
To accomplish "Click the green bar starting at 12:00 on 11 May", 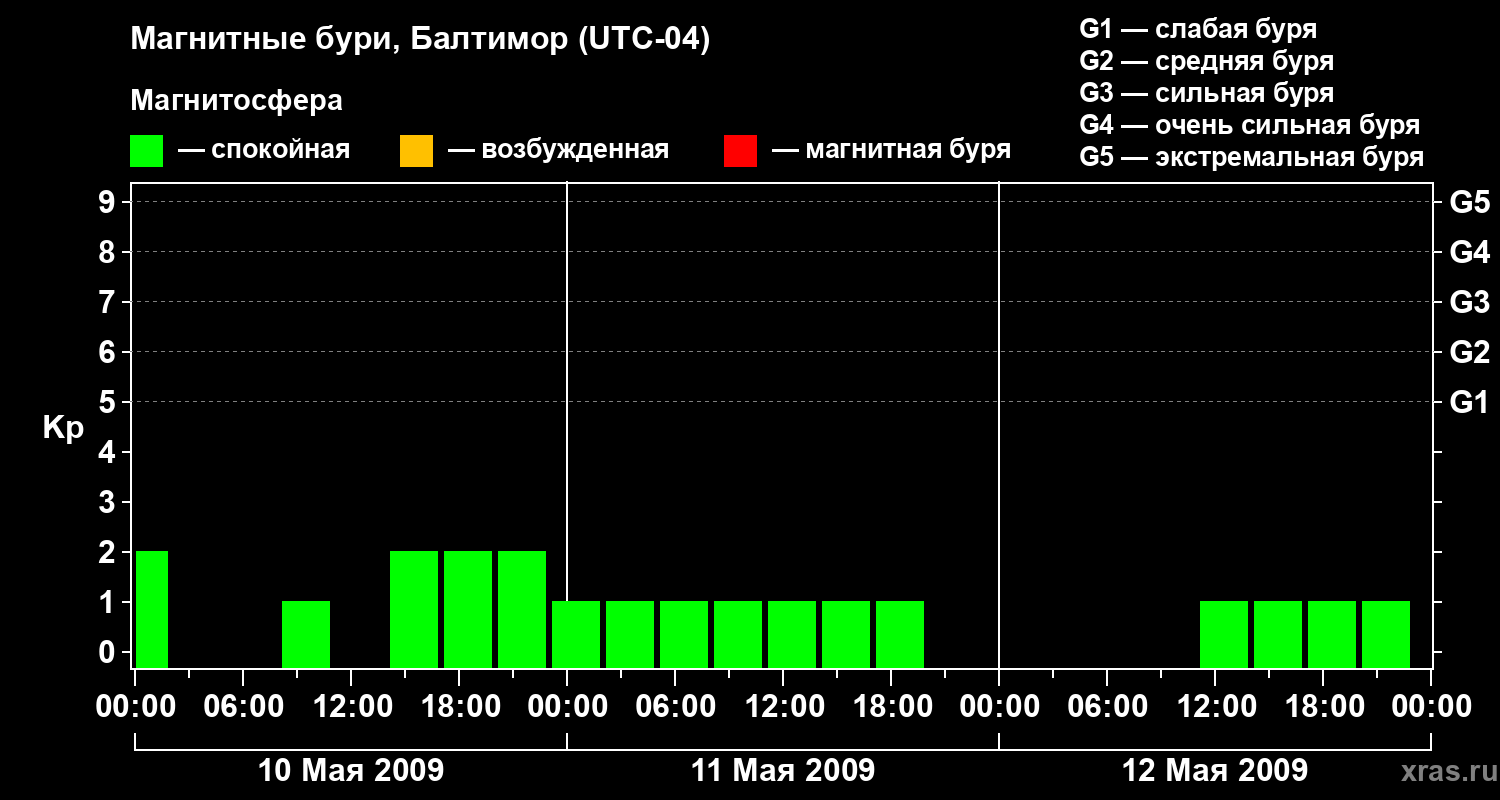I will tap(792, 634).
